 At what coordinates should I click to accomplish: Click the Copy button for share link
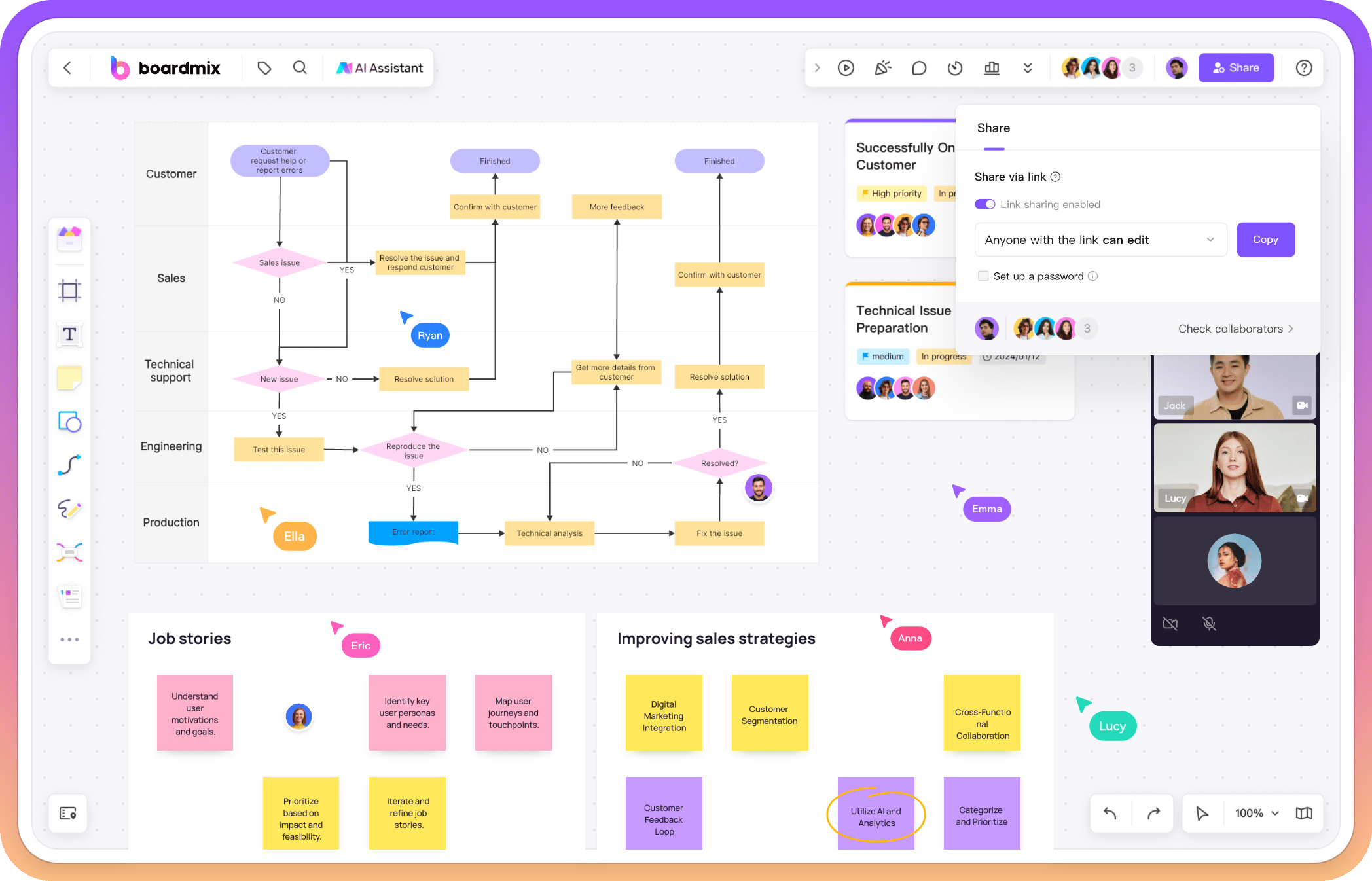pyautogui.click(x=1264, y=239)
